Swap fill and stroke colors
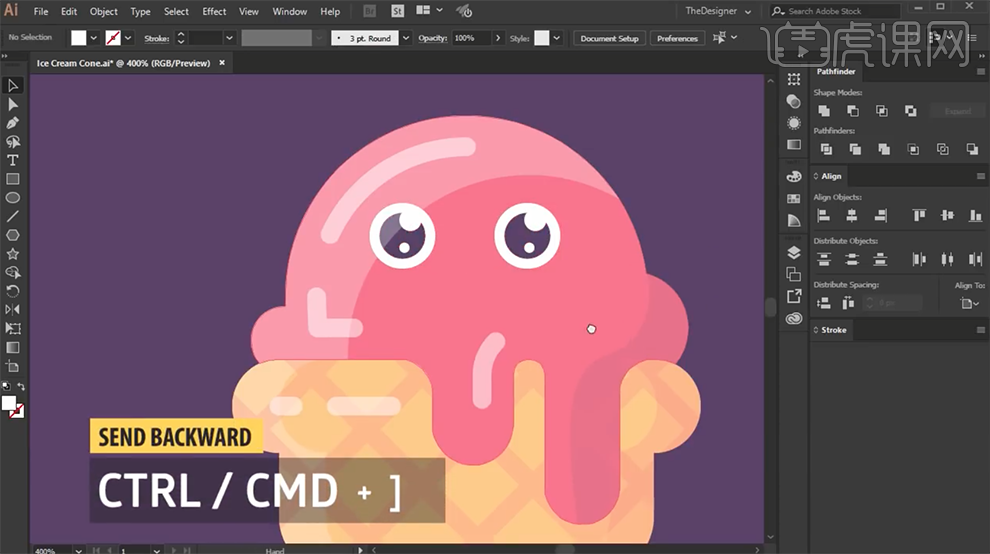990x554 pixels. [x=22, y=386]
